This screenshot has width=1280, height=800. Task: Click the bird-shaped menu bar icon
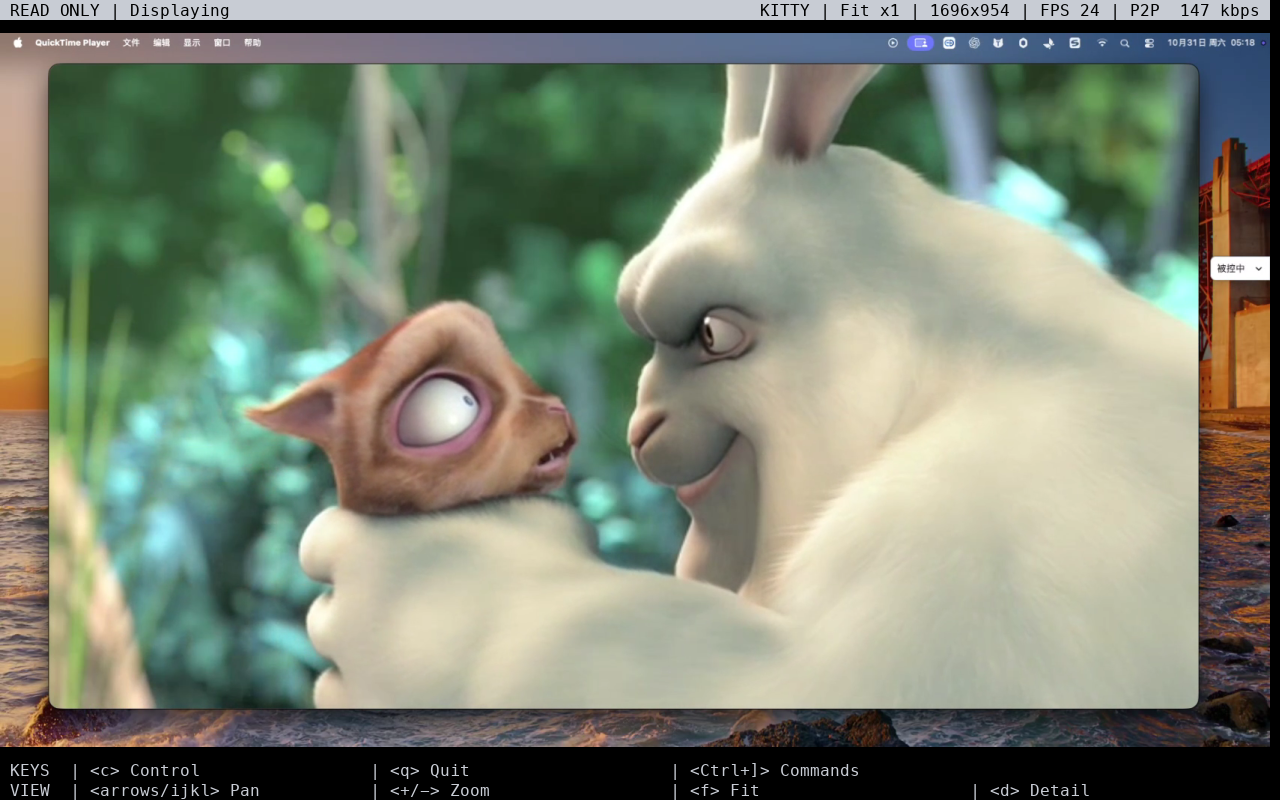tap(1048, 43)
